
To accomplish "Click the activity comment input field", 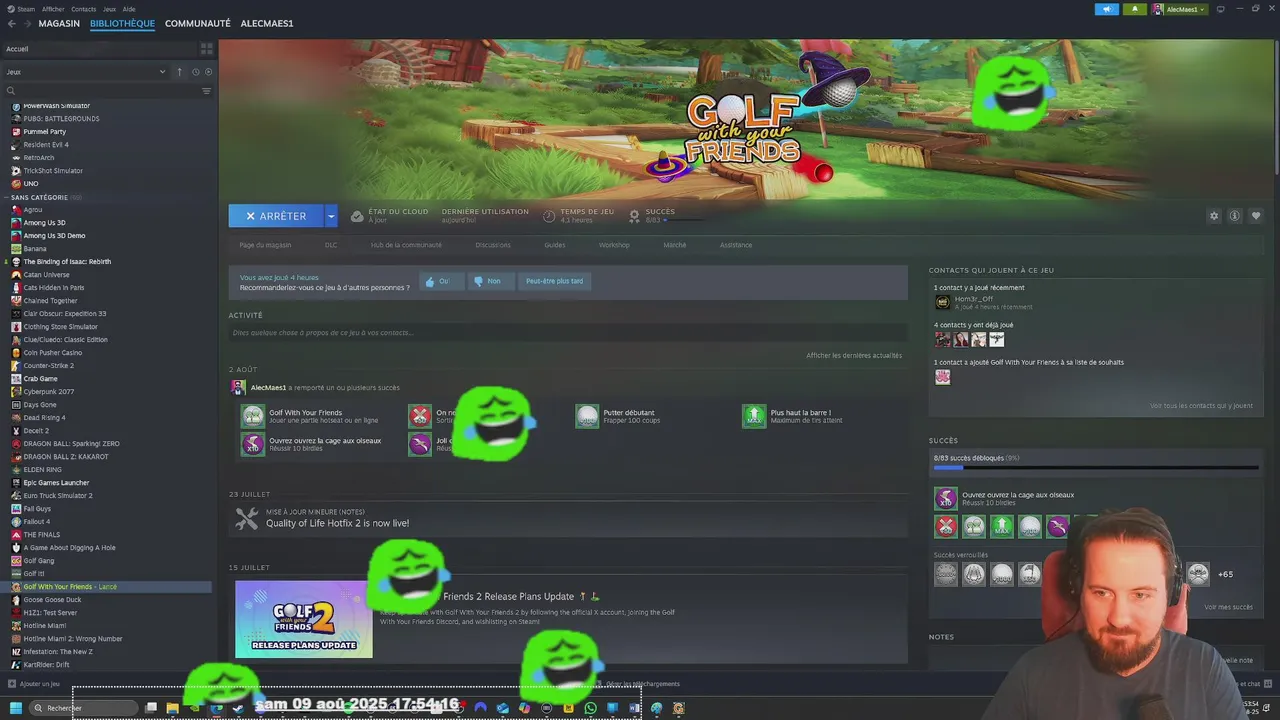I will point(568,333).
